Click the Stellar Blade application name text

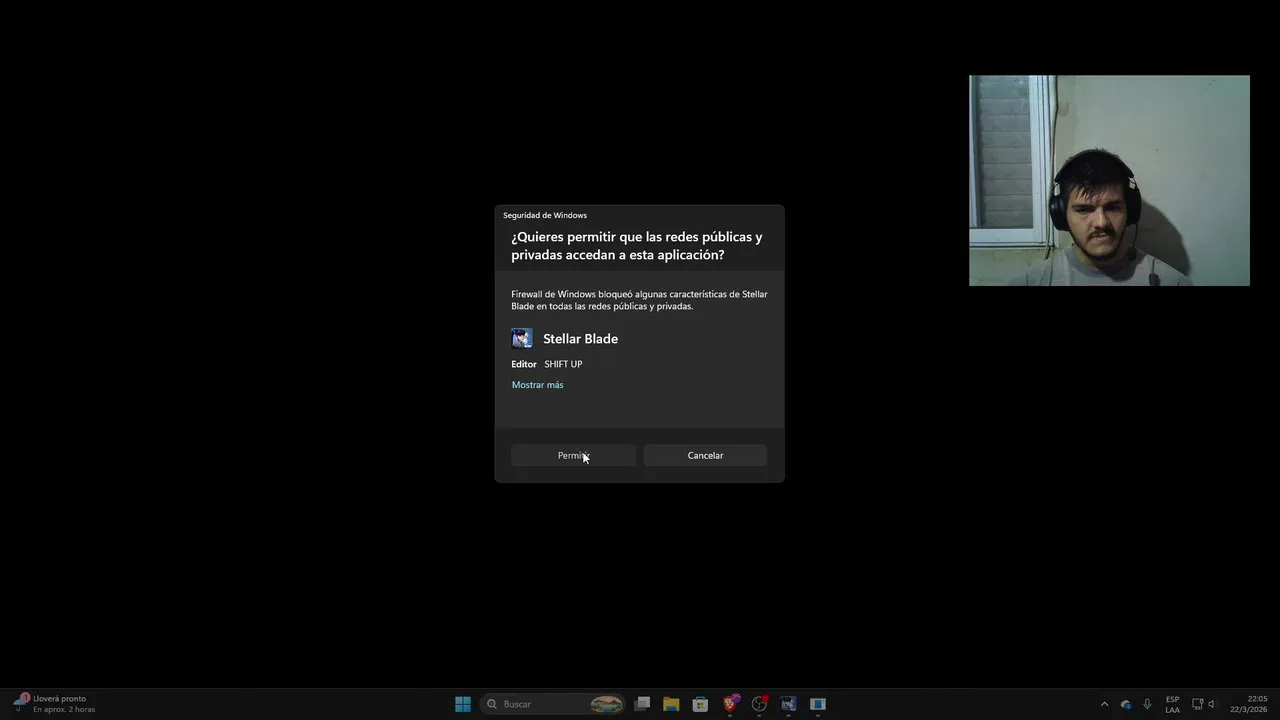click(580, 339)
